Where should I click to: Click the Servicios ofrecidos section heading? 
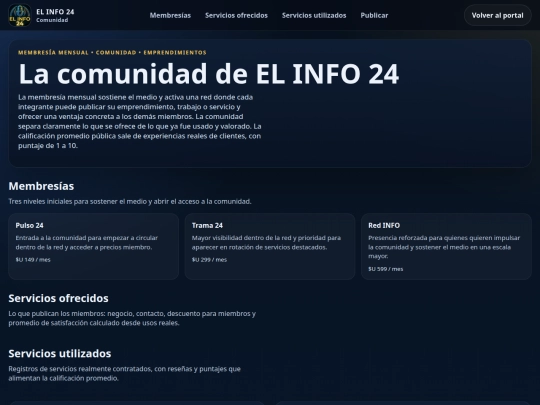(59, 298)
